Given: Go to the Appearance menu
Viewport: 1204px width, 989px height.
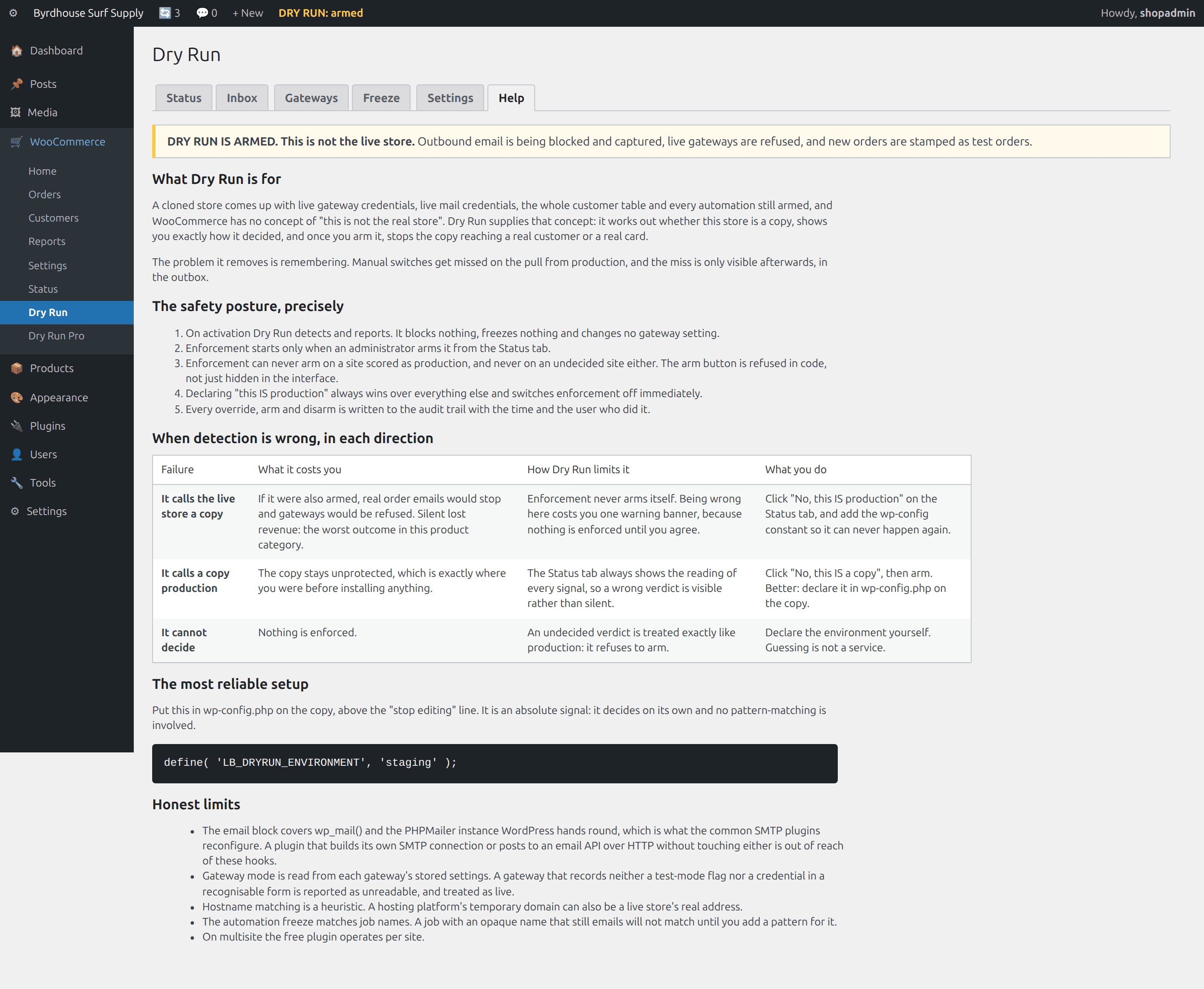Looking at the screenshot, I should point(66,398).
